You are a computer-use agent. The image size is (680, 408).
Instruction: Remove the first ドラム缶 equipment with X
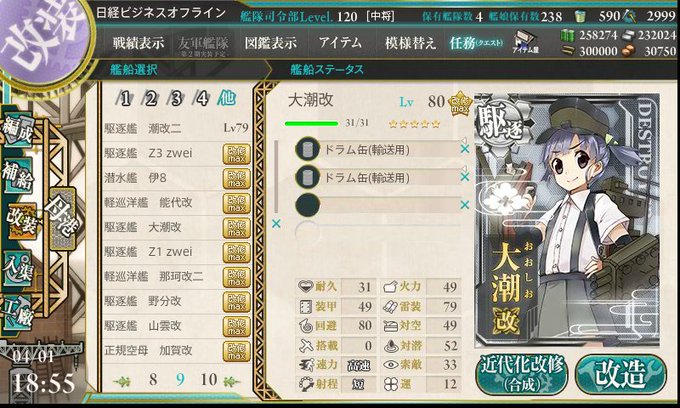coord(464,149)
